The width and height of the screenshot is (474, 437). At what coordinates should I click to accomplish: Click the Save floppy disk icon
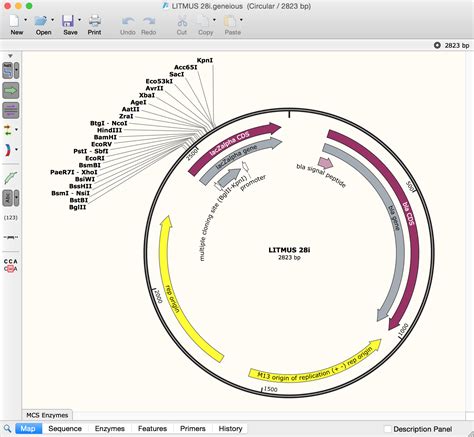[68, 21]
